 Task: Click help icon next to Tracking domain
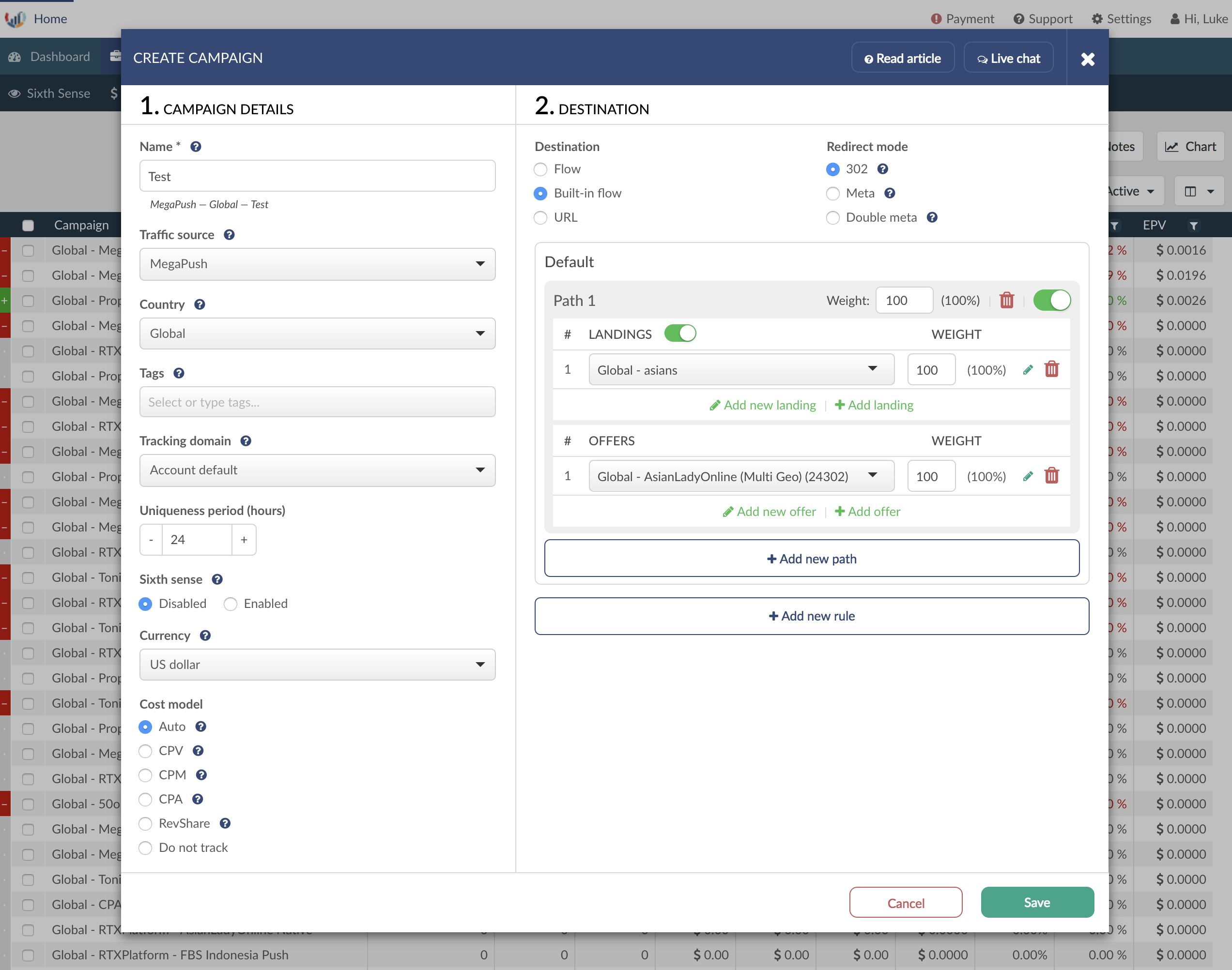click(246, 440)
